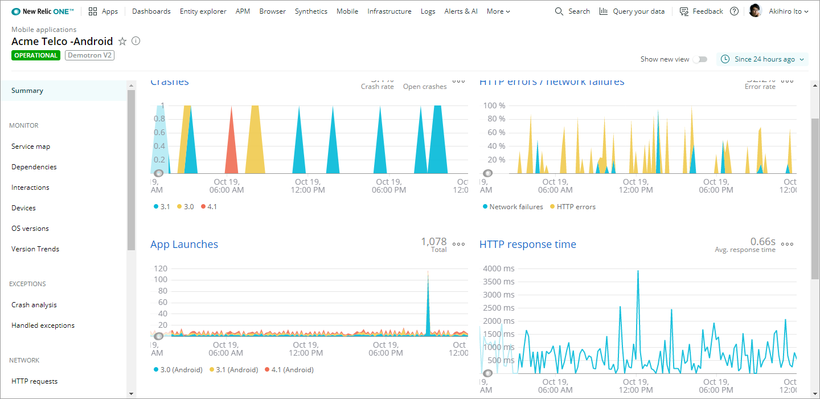The height and width of the screenshot is (399, 820).
Task: Open info icon beside app name
Action: (136, 41)
